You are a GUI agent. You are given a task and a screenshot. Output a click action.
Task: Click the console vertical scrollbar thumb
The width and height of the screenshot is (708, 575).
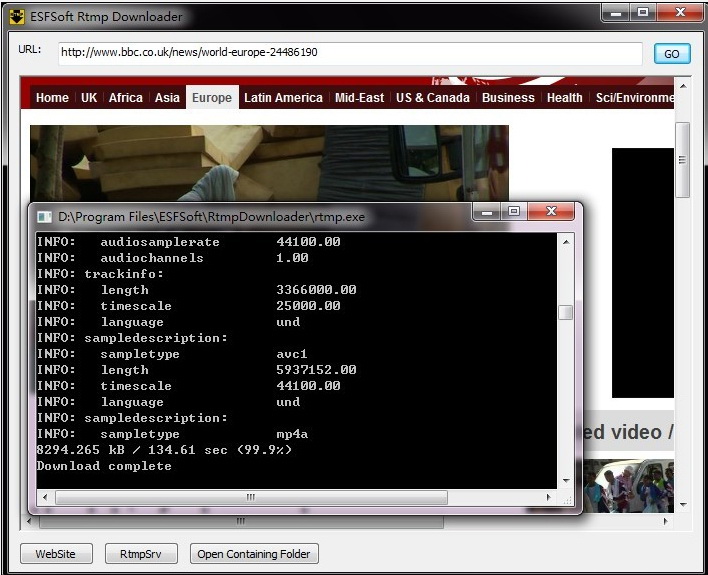[x=566, y=312]
